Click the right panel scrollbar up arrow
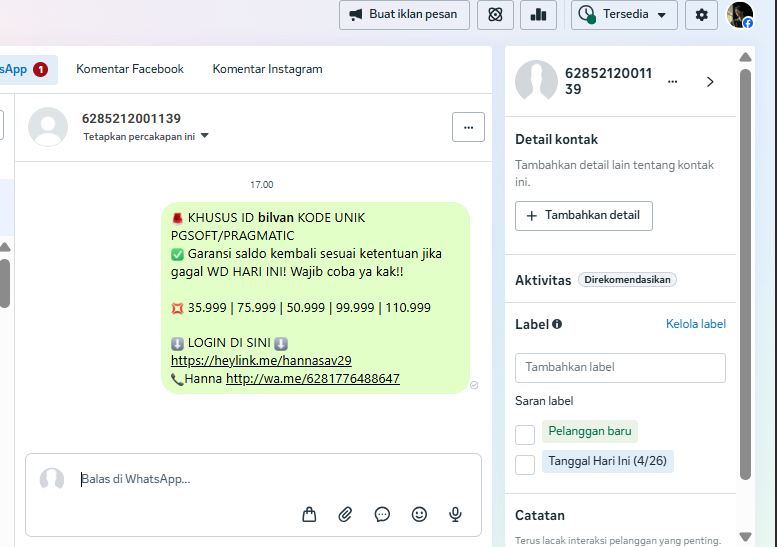Image resolution: width=777 pixels, height=547 pixels. tap(745, 57)
